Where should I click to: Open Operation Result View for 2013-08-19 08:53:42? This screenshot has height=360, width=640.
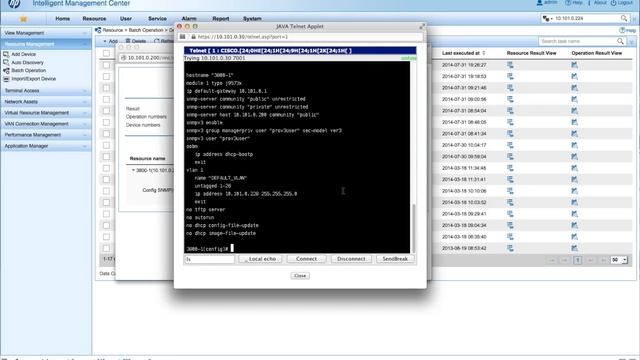[574, 248]
